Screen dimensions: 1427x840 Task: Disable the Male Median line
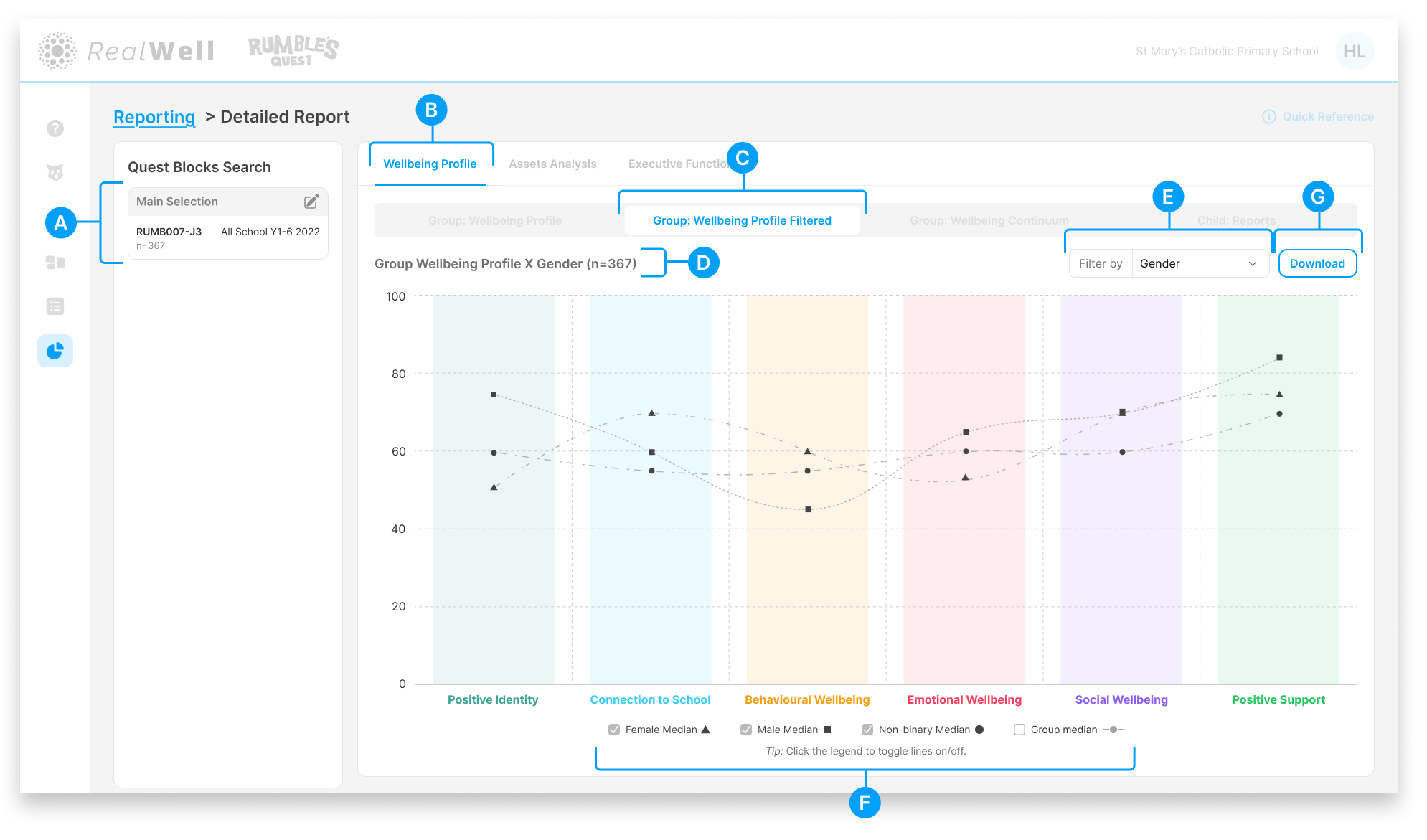(x=746, y=729)
